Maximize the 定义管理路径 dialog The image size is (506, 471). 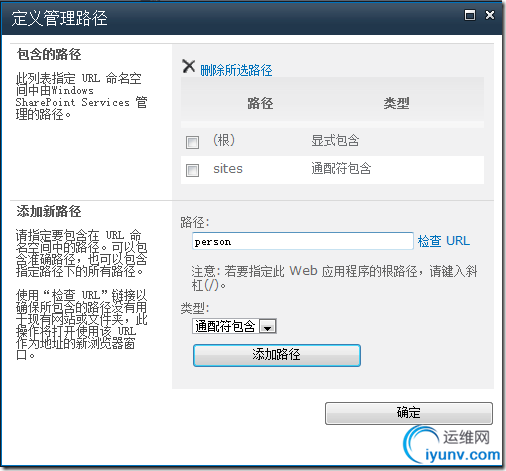point(470,15)
